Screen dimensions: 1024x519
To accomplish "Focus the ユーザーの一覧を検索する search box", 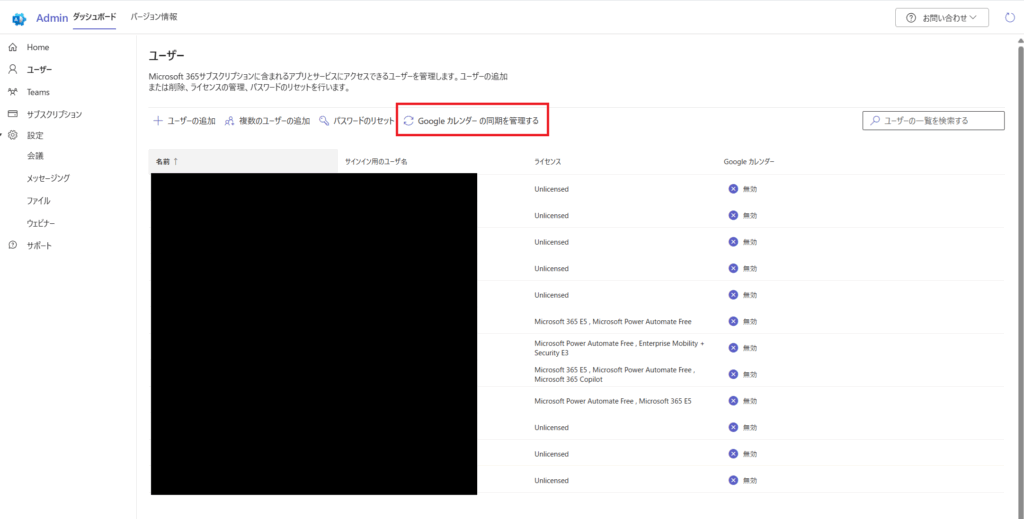I will (933, 121).
